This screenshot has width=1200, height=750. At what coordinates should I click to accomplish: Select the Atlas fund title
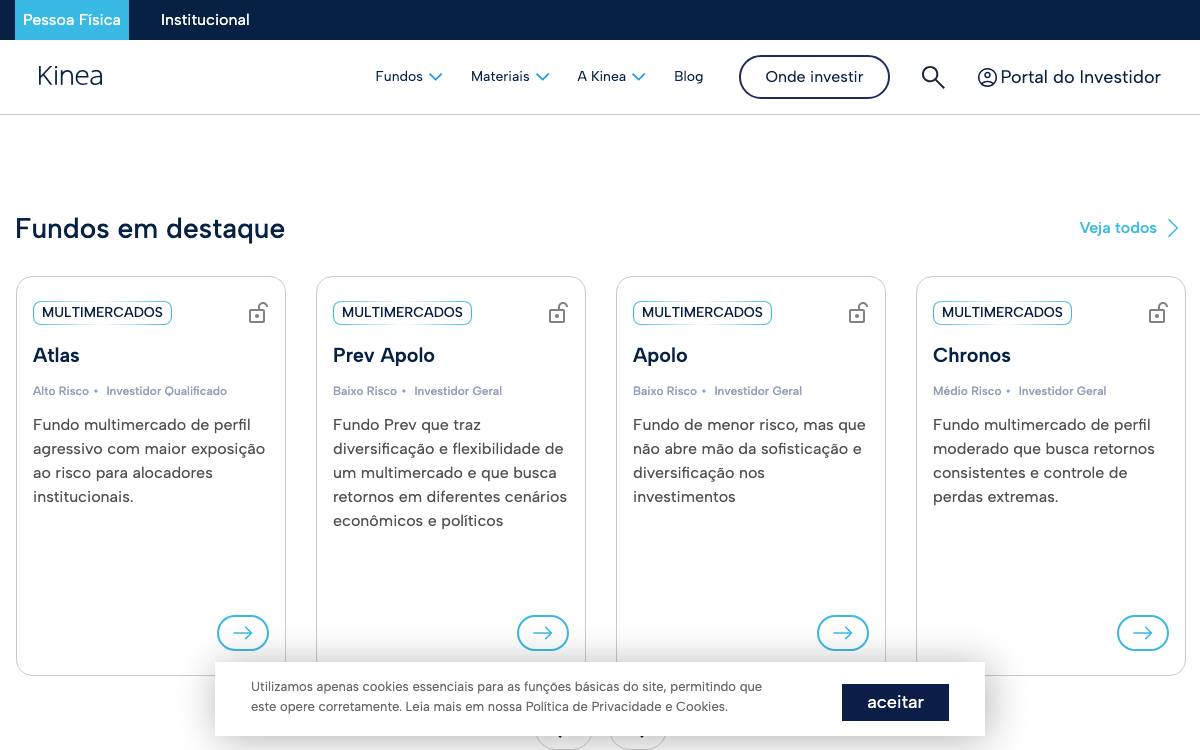56,355
